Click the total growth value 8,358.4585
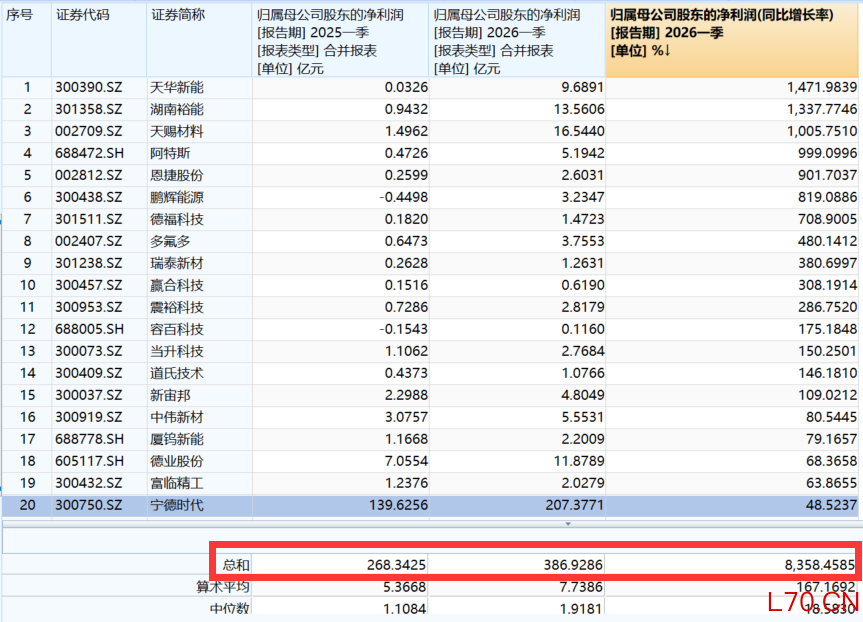Viewport: 863px width, 622px height. pos(820,565)
